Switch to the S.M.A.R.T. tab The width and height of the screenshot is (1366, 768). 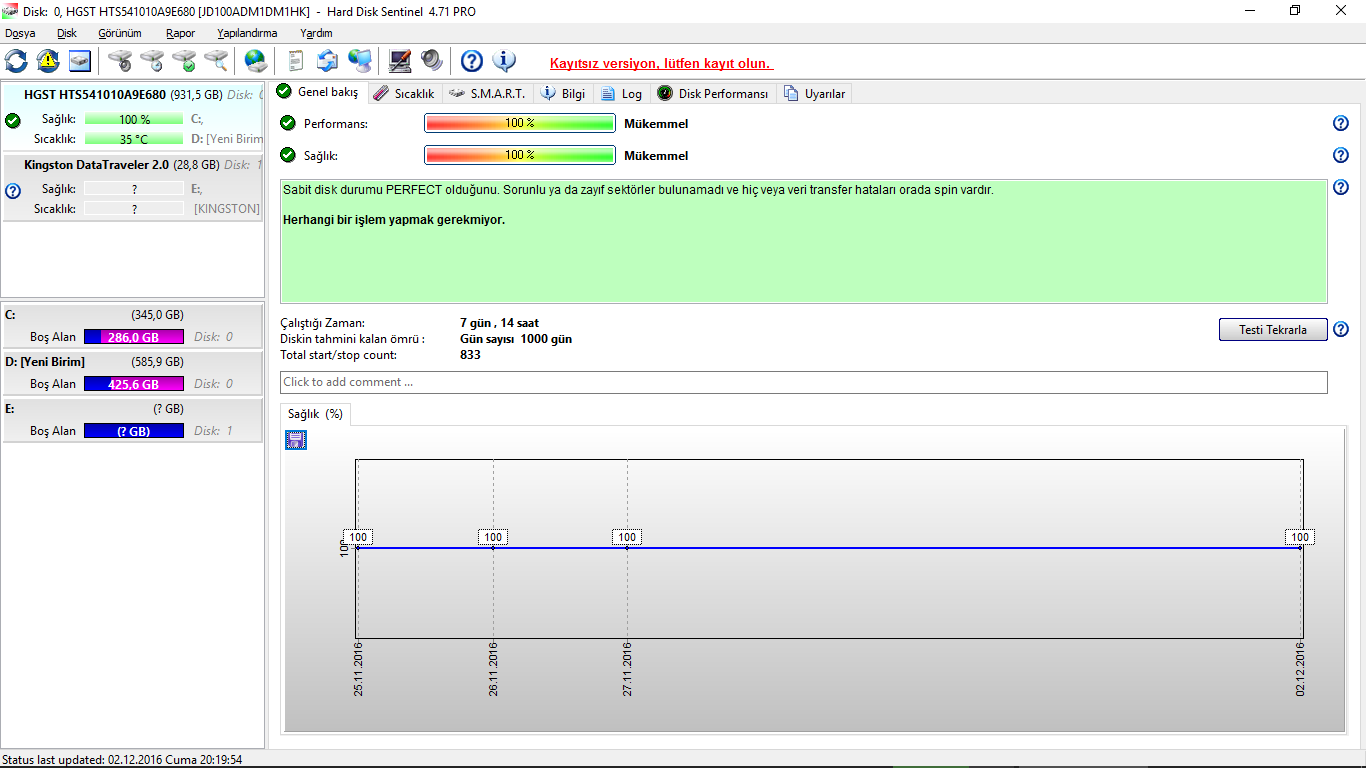[487, 94]
